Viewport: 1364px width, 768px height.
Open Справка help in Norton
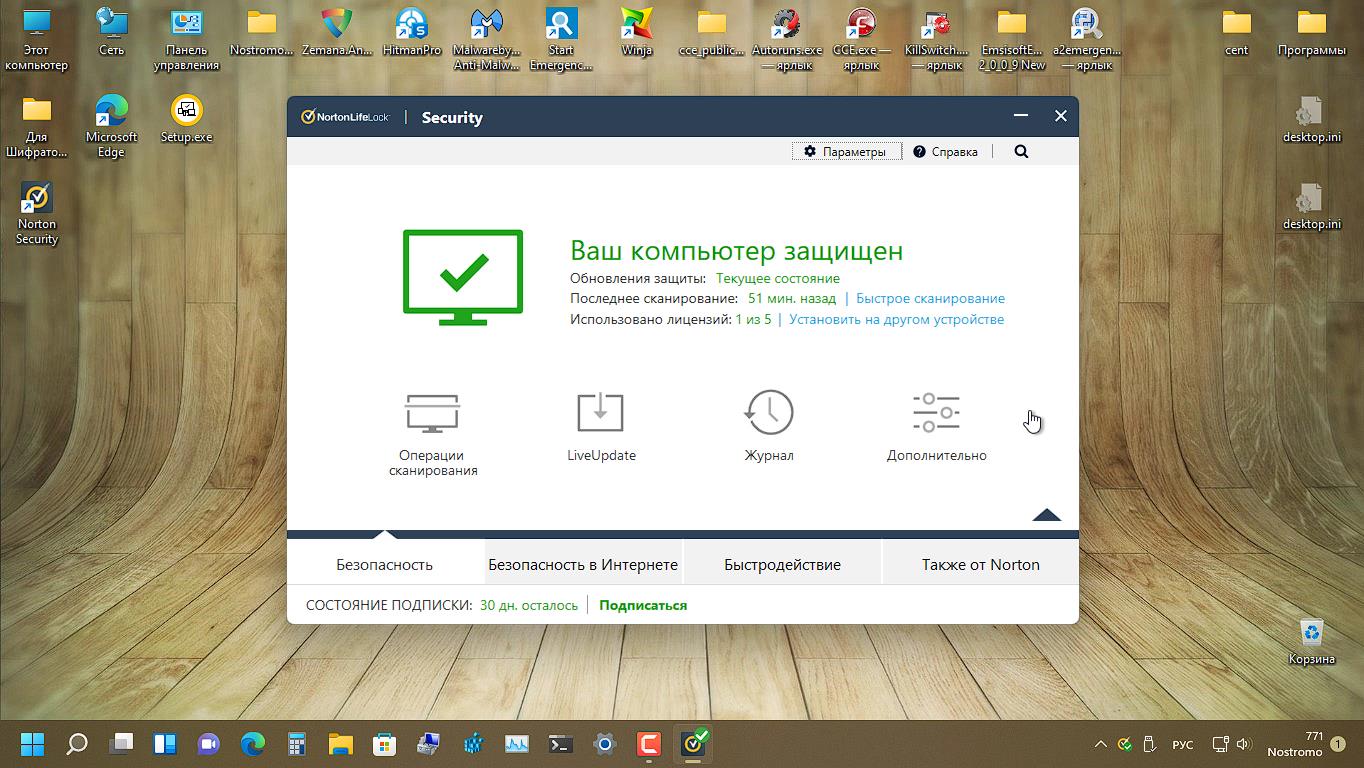(945, 152)
